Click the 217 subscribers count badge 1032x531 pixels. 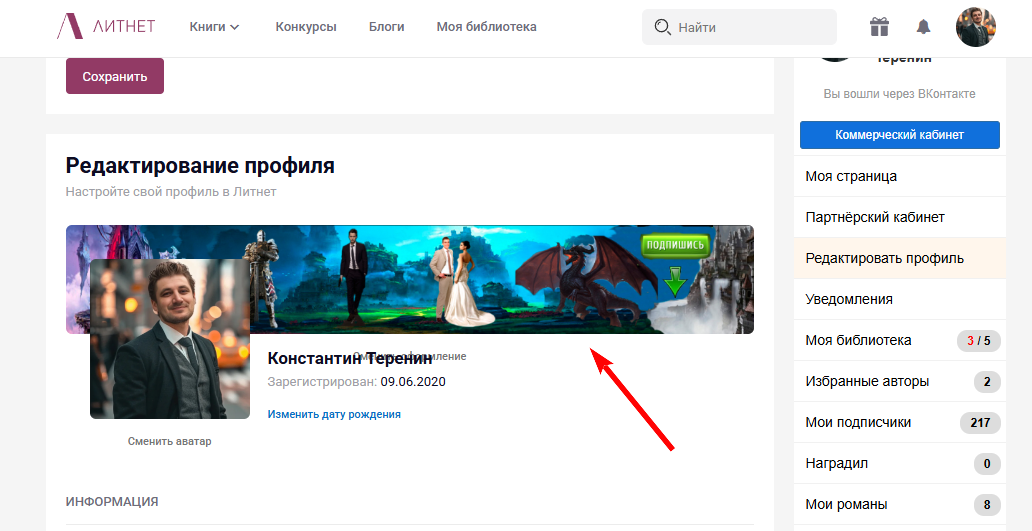980,422
